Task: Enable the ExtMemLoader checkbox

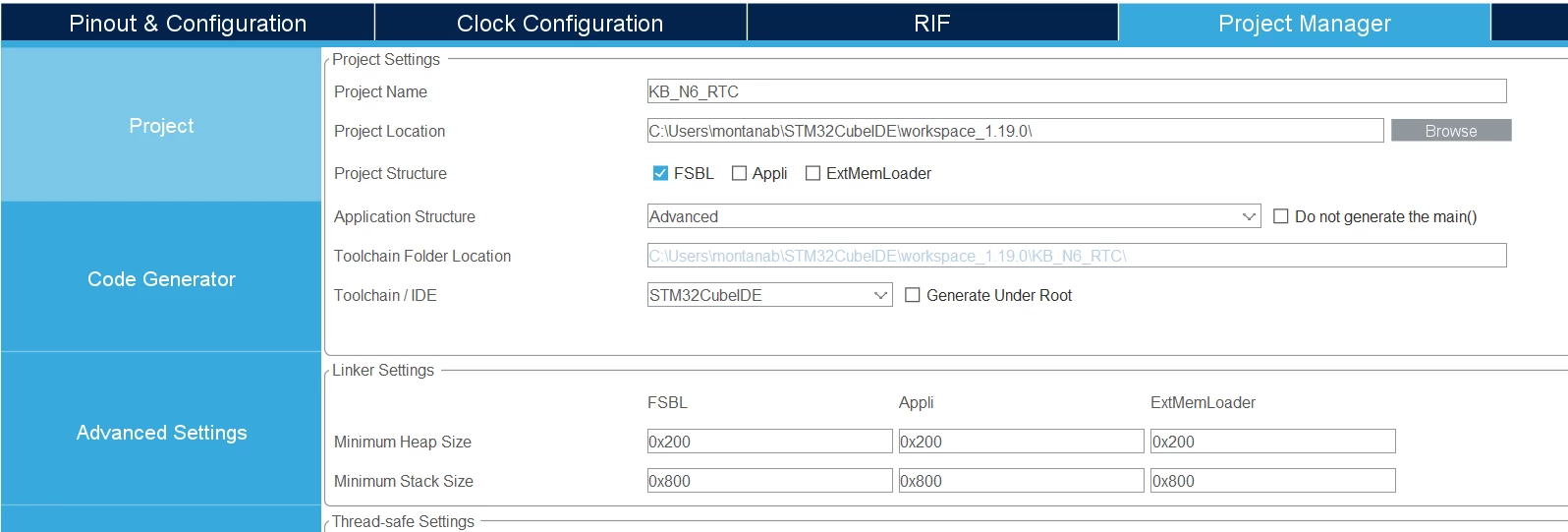Action: (x=812, y=173)
